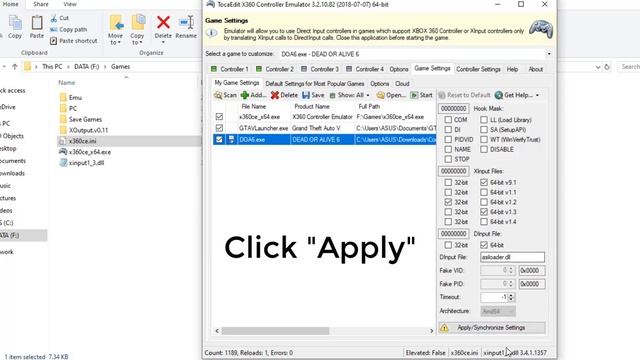Click the horizontal scrollbar thumb in game list
The image size is (640, 360).
click(276, 331)
